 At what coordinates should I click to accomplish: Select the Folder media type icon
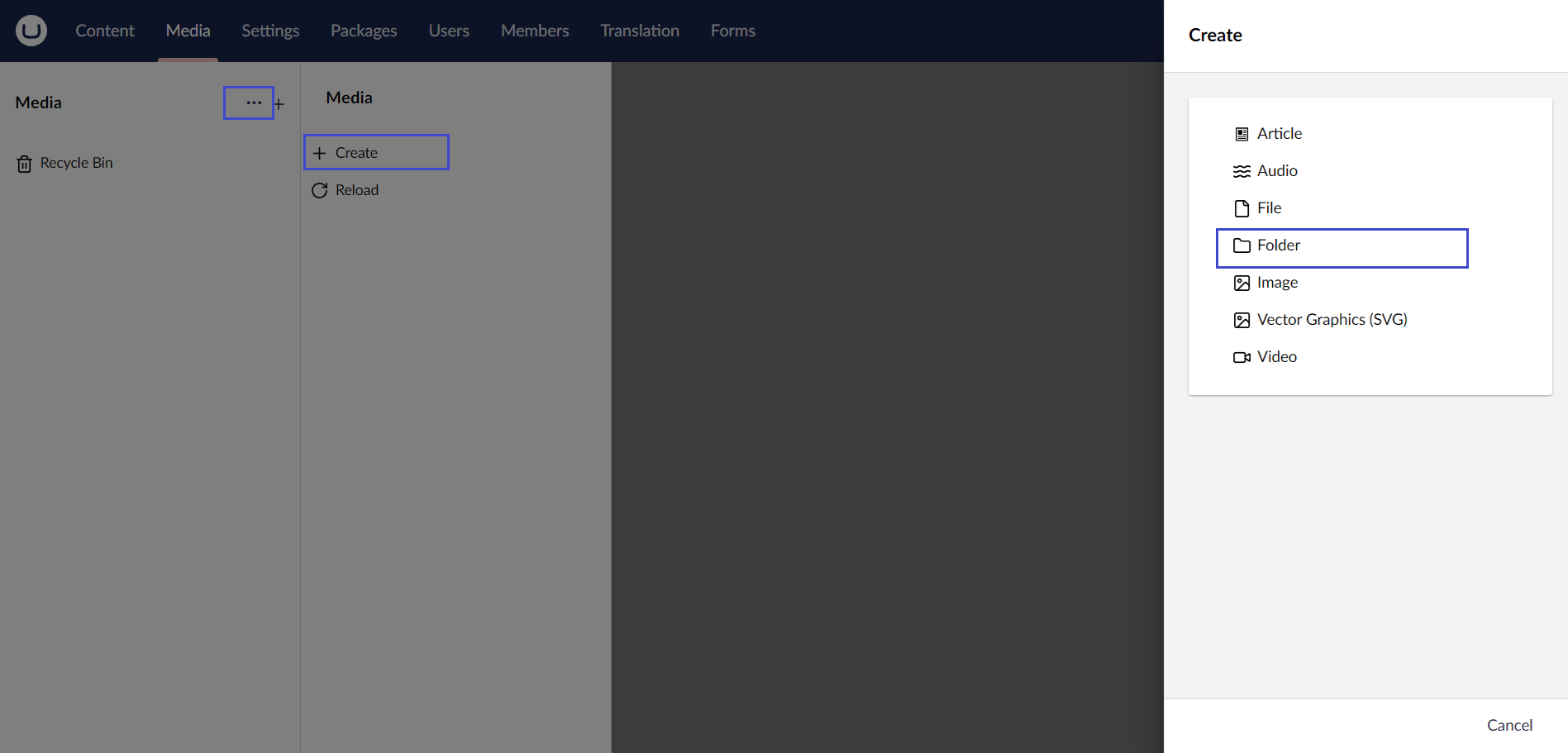(1242, 245)
